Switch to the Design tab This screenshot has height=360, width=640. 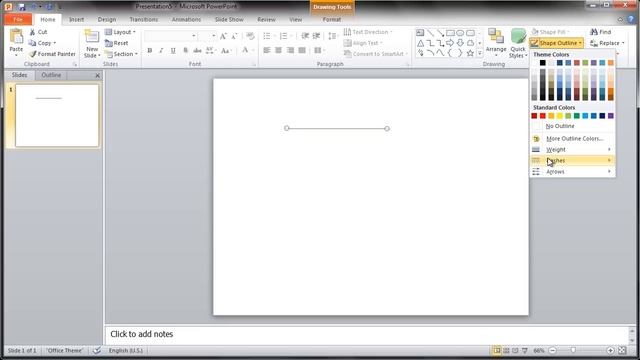(x=107, y=20)
